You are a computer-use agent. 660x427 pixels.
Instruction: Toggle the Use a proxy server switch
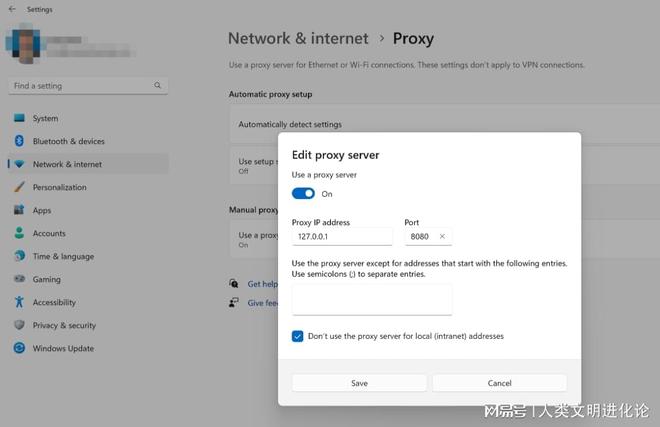[303, 194]
